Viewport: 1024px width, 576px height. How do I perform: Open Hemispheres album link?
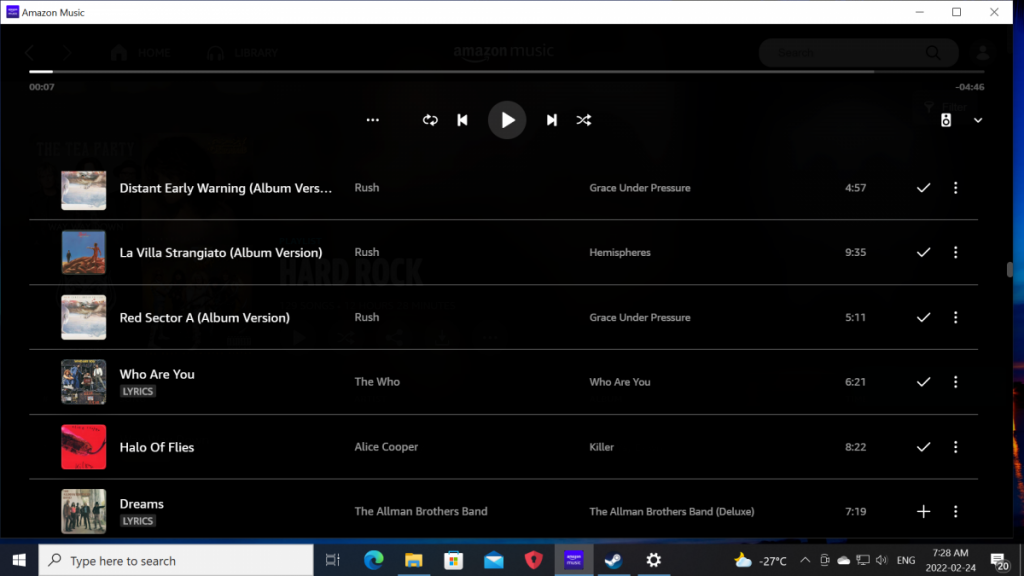[620, 252]
